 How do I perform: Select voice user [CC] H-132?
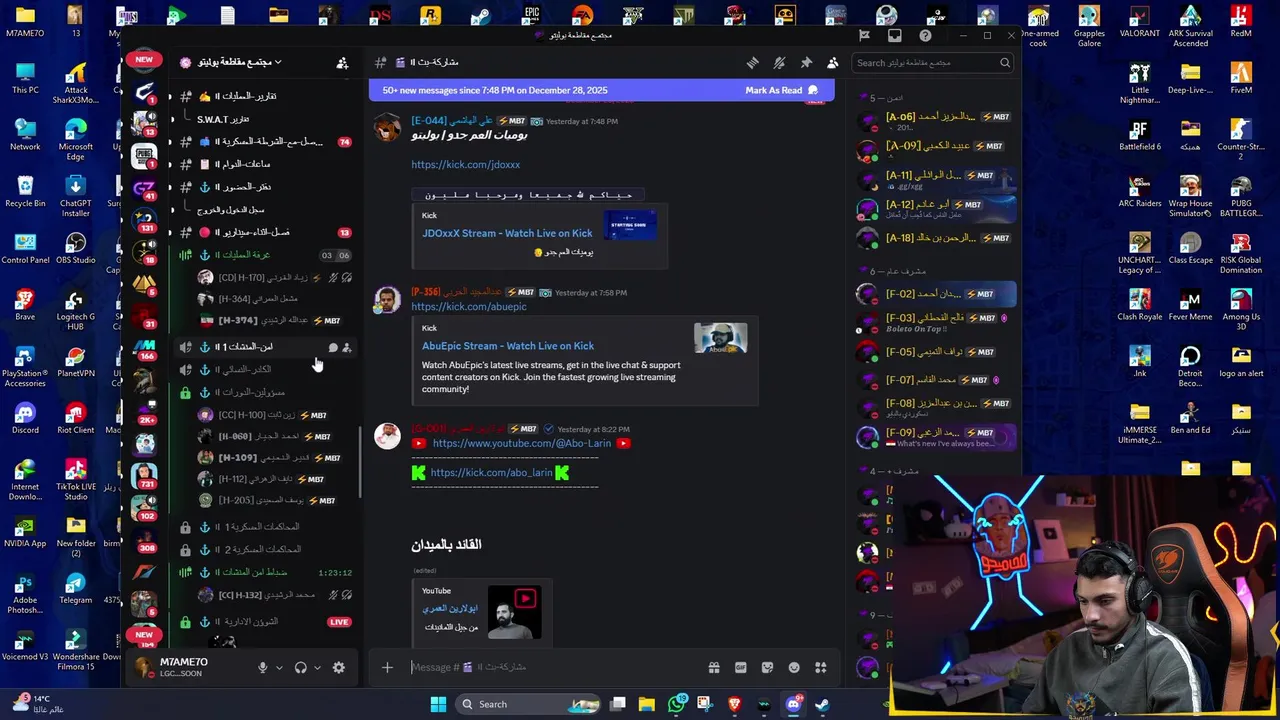(274, 595)
